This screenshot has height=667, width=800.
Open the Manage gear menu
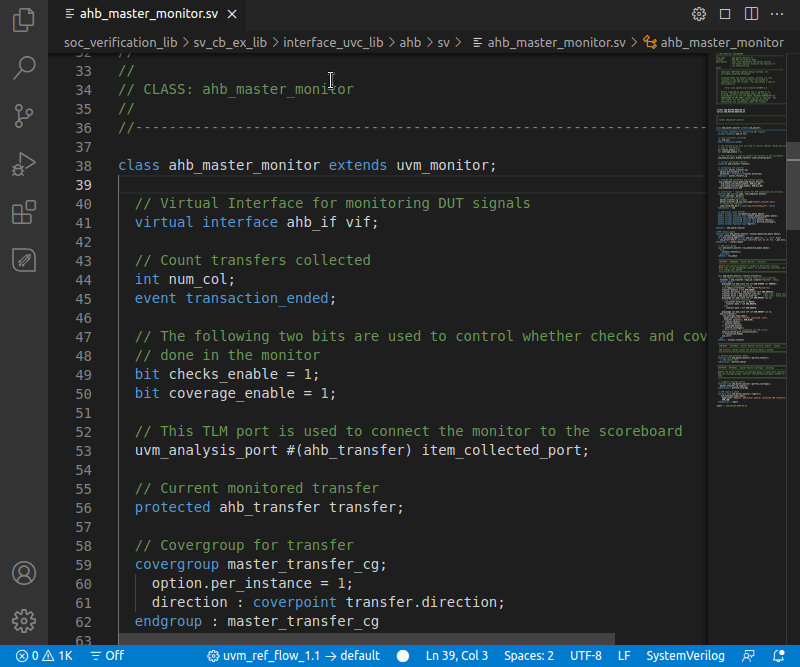point(24,620)
